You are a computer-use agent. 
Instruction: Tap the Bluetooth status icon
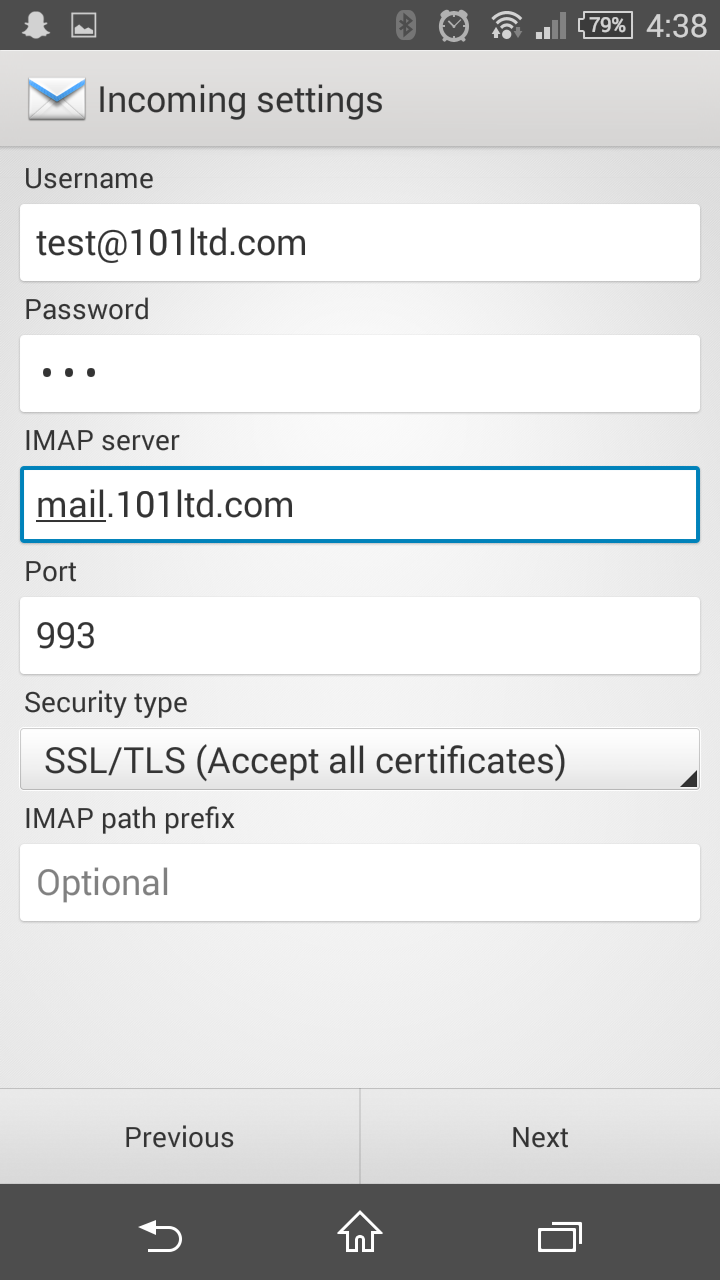click(x=405, y=25)
